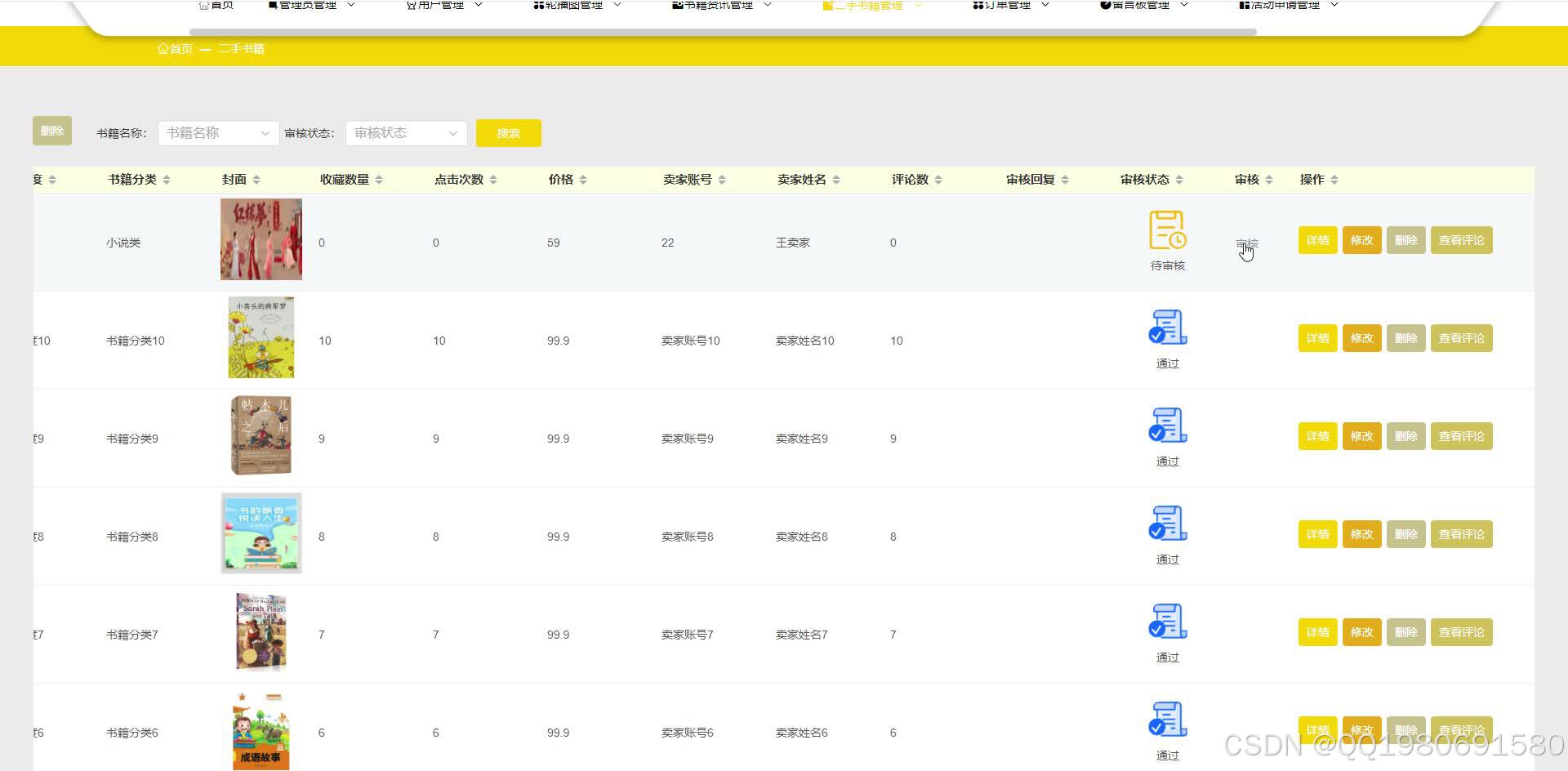Click 删除 for 卖家账号8 row
Image resolution: width=1568 pixels, height=771 pixels.
click(x=1405, y=534)
